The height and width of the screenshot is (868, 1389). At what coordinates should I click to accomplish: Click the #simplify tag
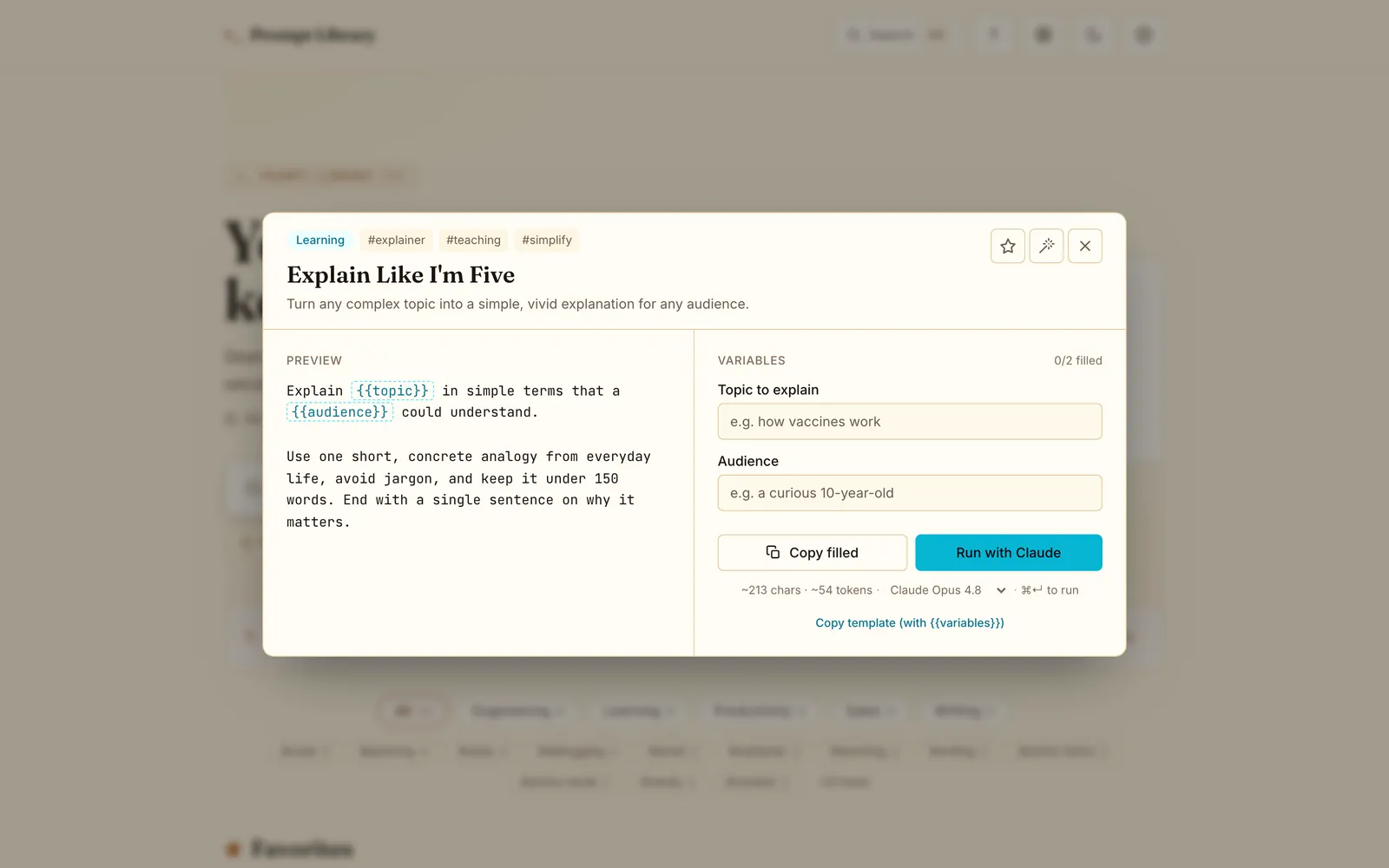pyautogui.click(x=547, y=240)
